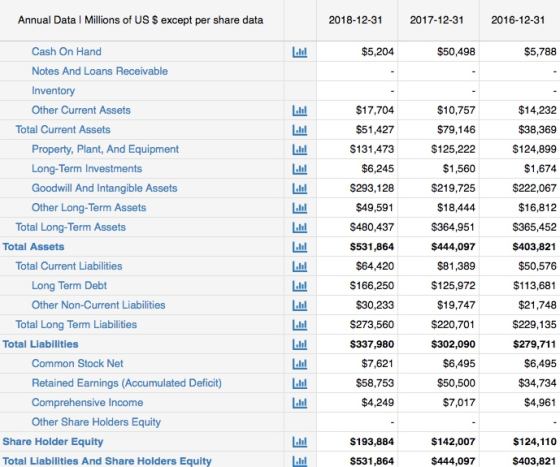Open the bold Total Liabilities link
The height and width of the screenshot is (467, 560).
click(40, 344)
